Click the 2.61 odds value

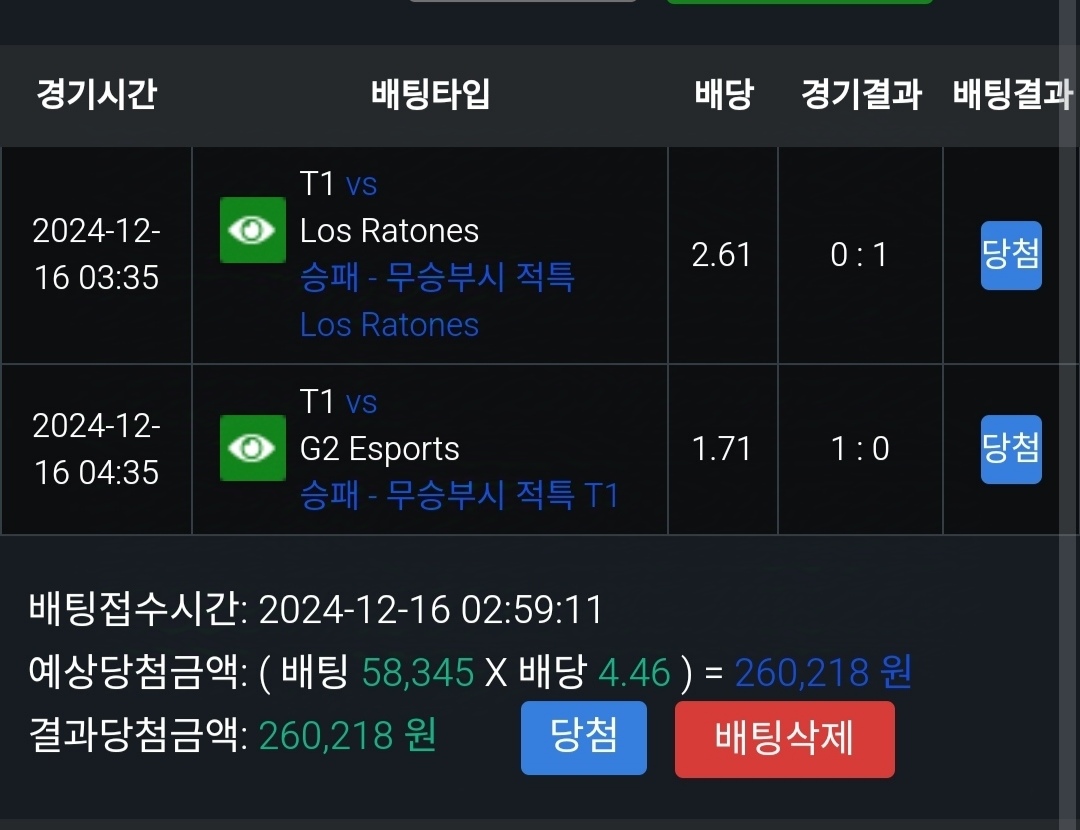[x=721, y=255]
